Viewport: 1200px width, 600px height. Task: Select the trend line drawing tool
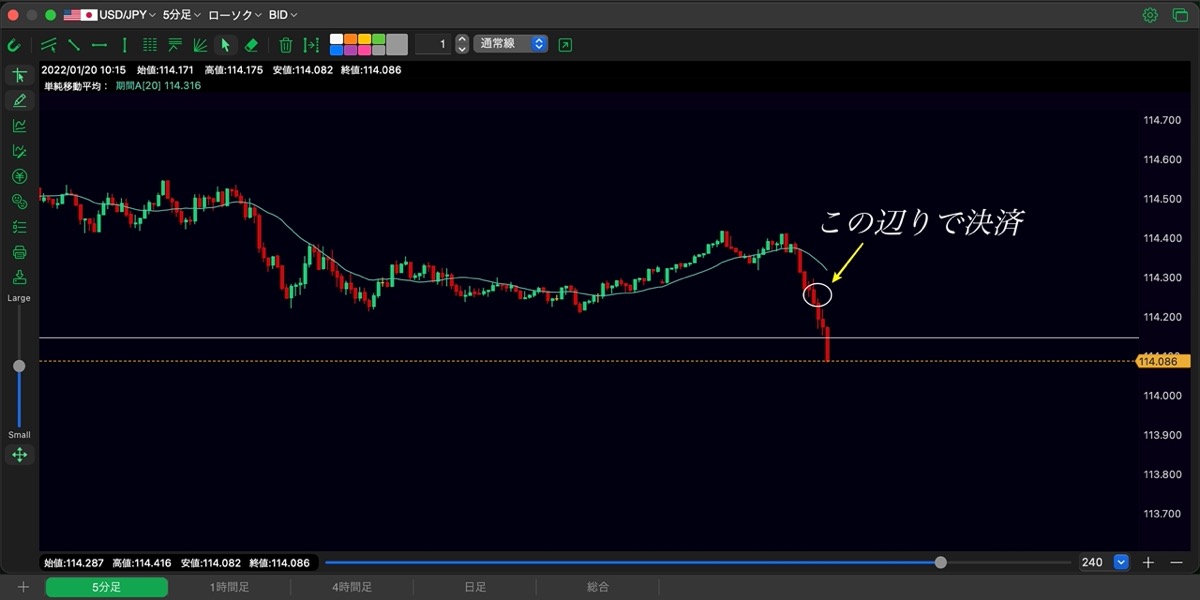(x=74, y=45)
